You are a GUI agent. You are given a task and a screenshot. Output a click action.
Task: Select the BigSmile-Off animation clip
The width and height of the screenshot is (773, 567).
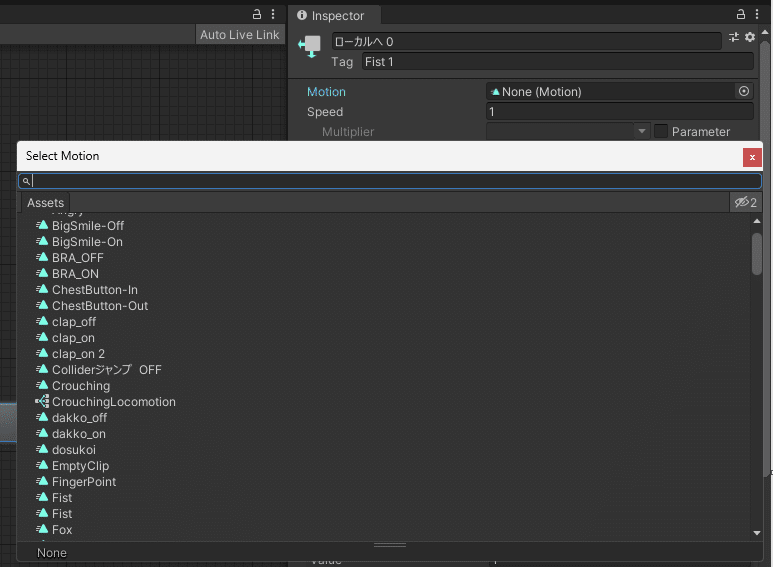(88, 225)
